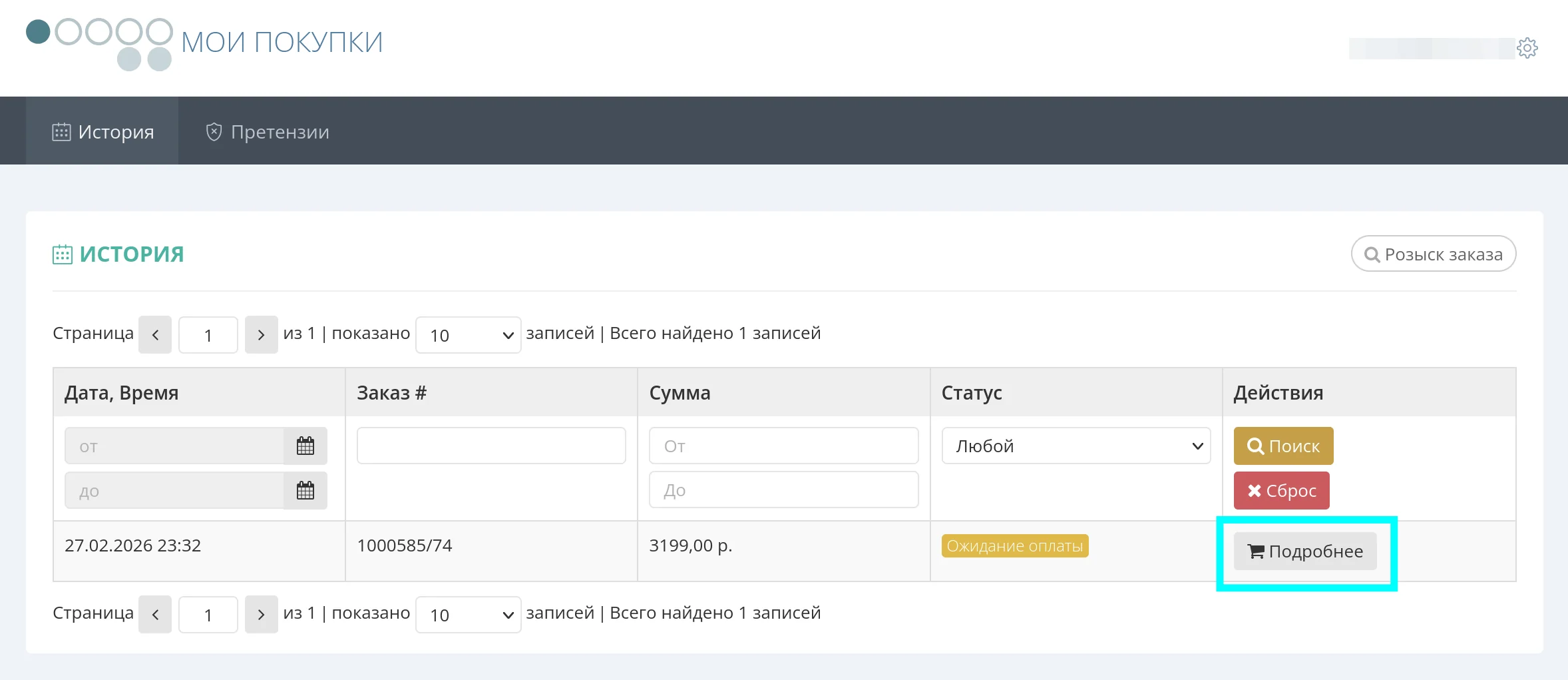1568x680 pixels.
Task: Go to next page in top pagination
Action: (261, 335)
